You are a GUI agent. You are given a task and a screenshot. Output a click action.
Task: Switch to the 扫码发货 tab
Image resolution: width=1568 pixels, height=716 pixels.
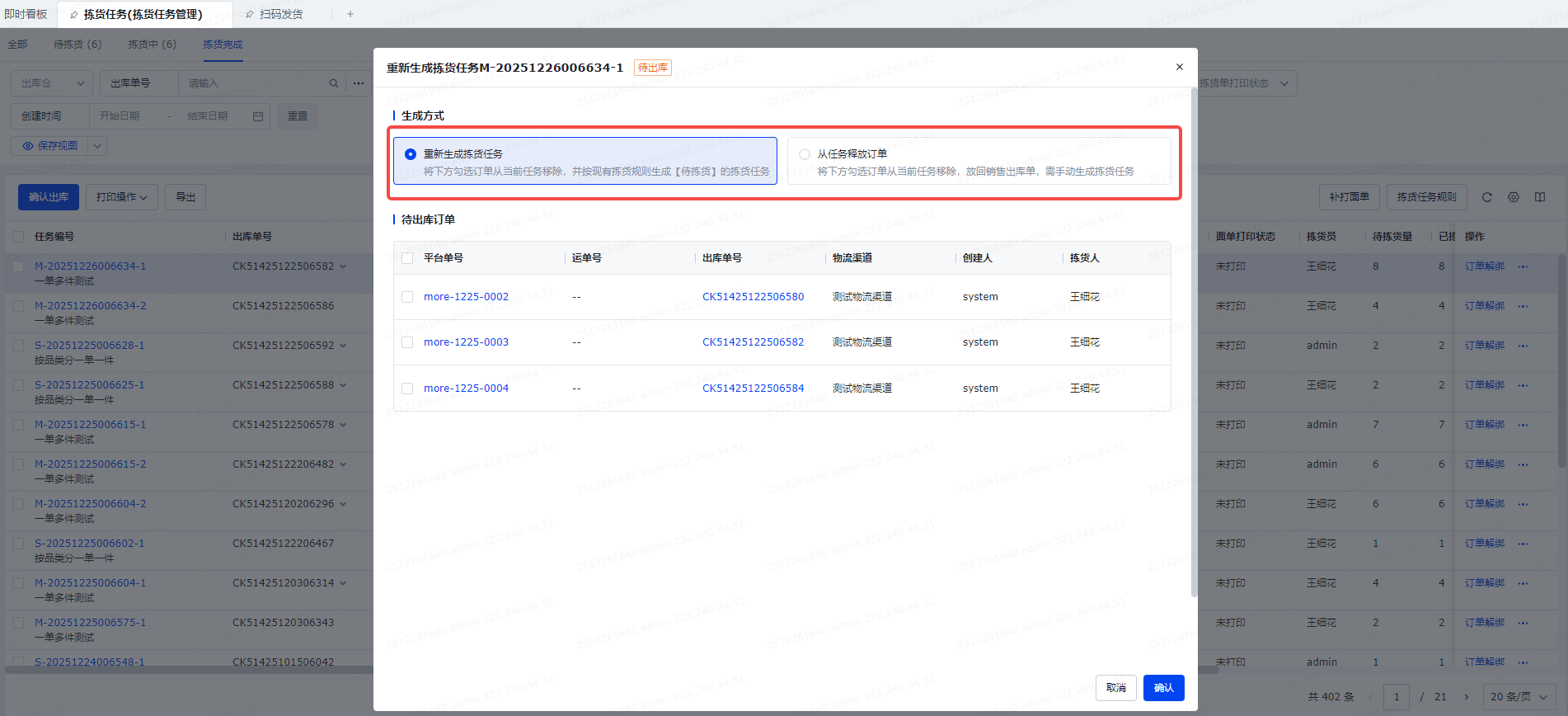coord(280,14)
